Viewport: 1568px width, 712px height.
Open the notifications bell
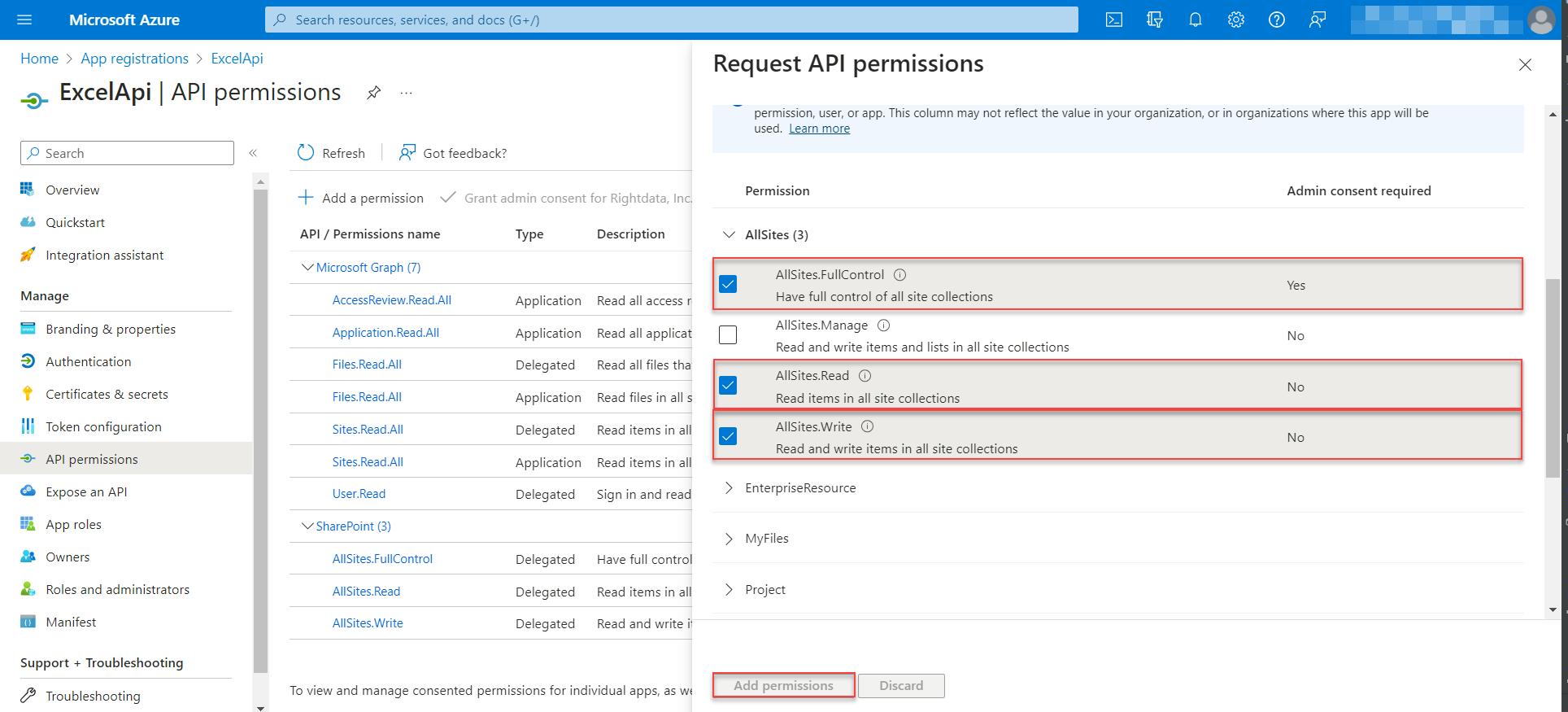point(1196,20)
